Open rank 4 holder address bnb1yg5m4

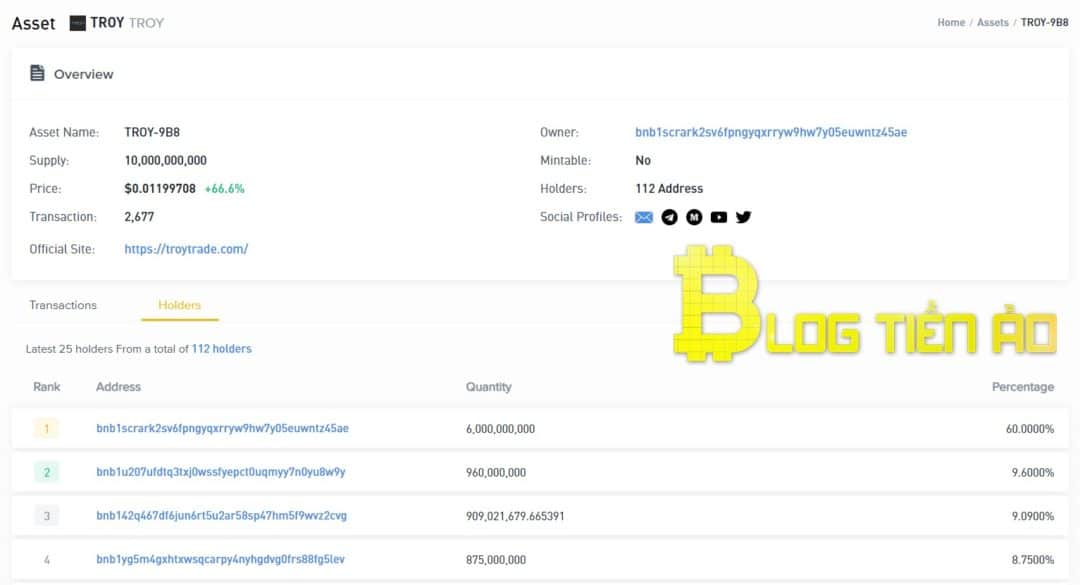tap(220, 560)
